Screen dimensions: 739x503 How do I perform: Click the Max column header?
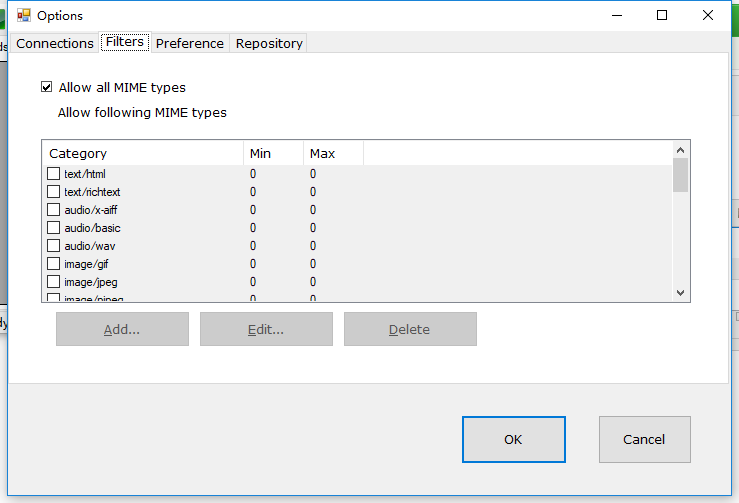click(x=333, y=154)
